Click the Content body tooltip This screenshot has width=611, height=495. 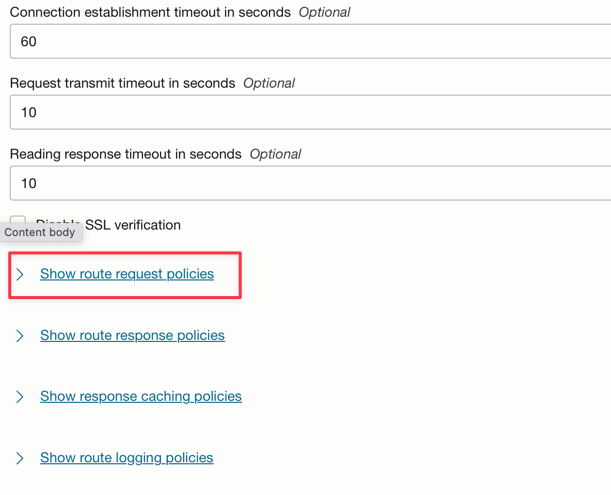click(x=40, y=232)
